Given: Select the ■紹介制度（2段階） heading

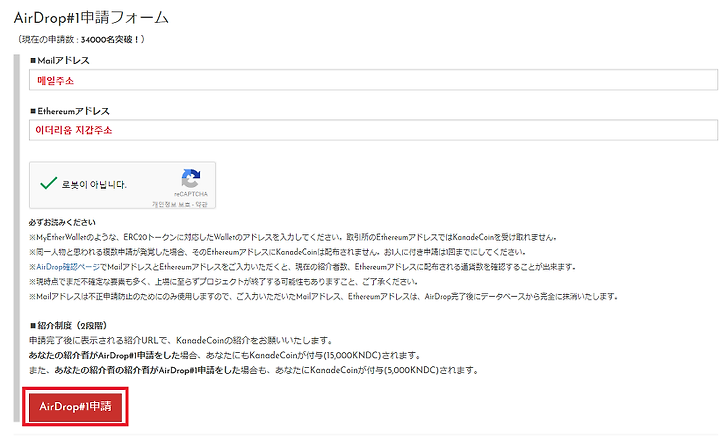Looking at the screenshot, I should pos(68,325).
